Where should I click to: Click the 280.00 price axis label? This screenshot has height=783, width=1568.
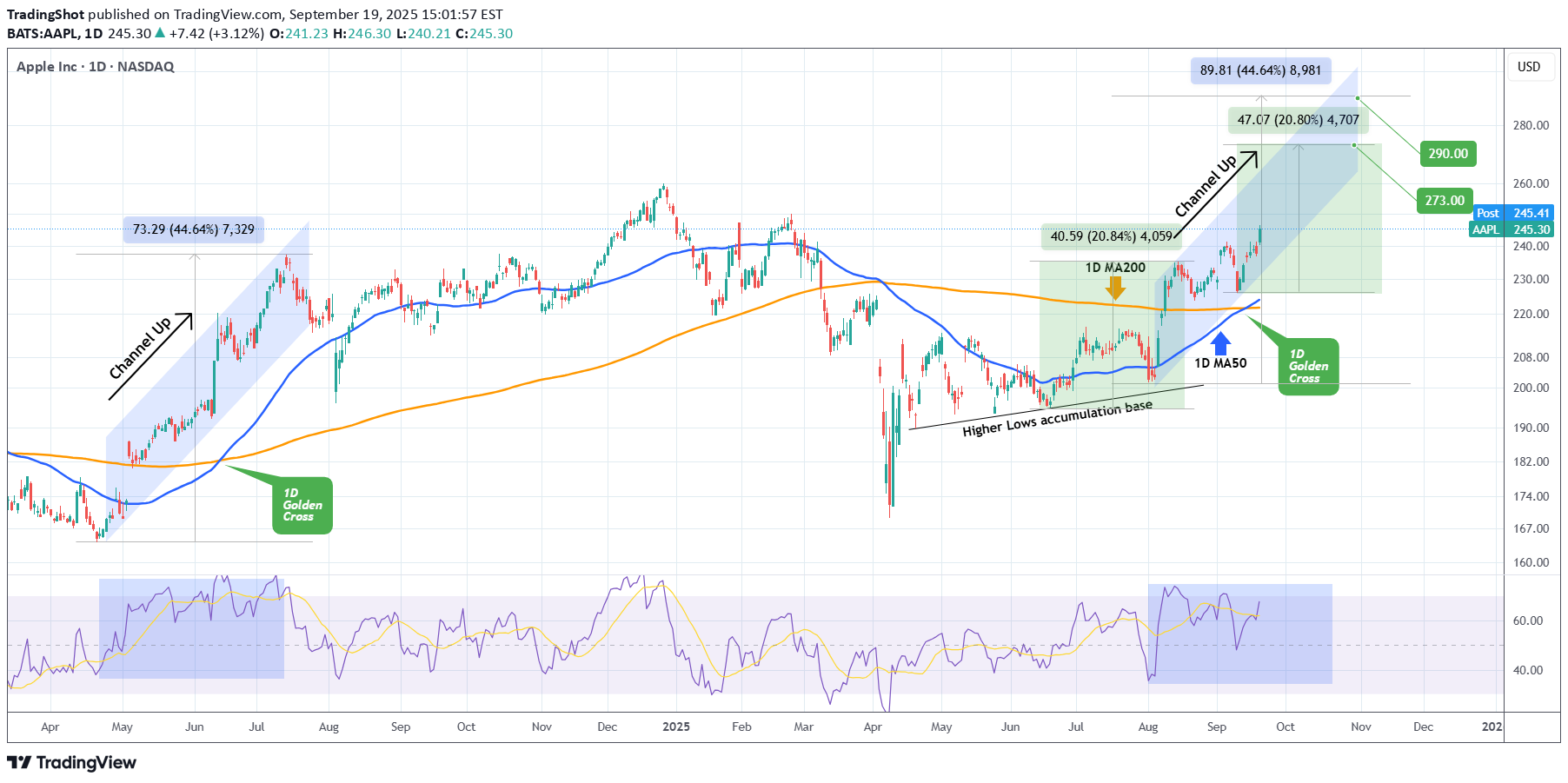click(1531, 125)
